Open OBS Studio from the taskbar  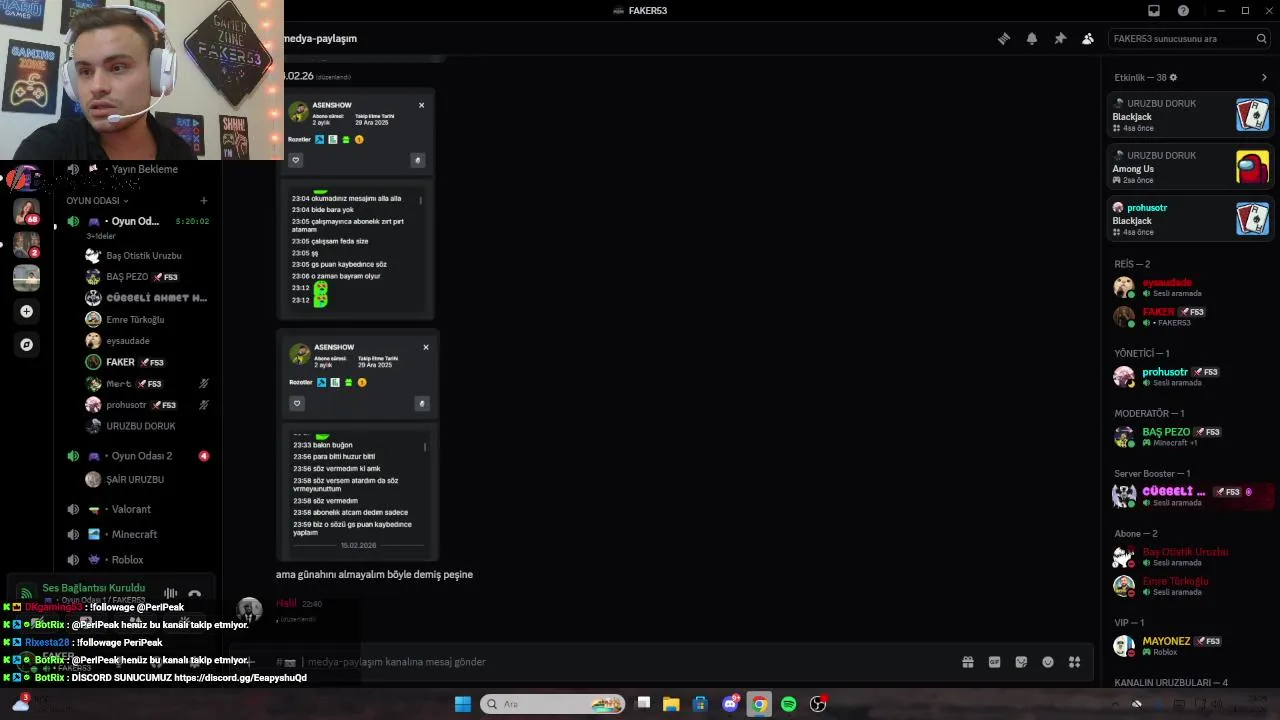pyautogui.click(x=818, y=704)
